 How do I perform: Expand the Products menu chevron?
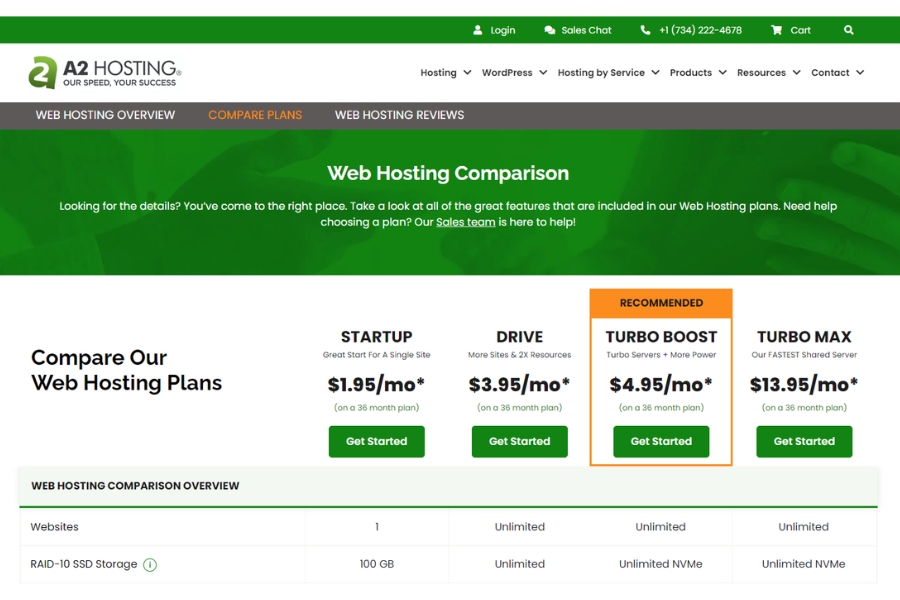click(723, 72)
